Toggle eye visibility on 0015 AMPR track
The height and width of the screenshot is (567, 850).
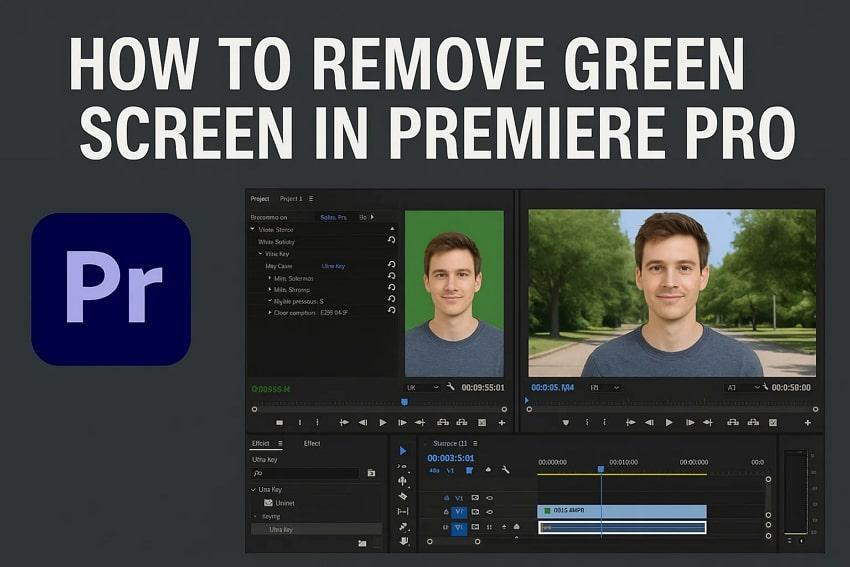pos(489,512)
